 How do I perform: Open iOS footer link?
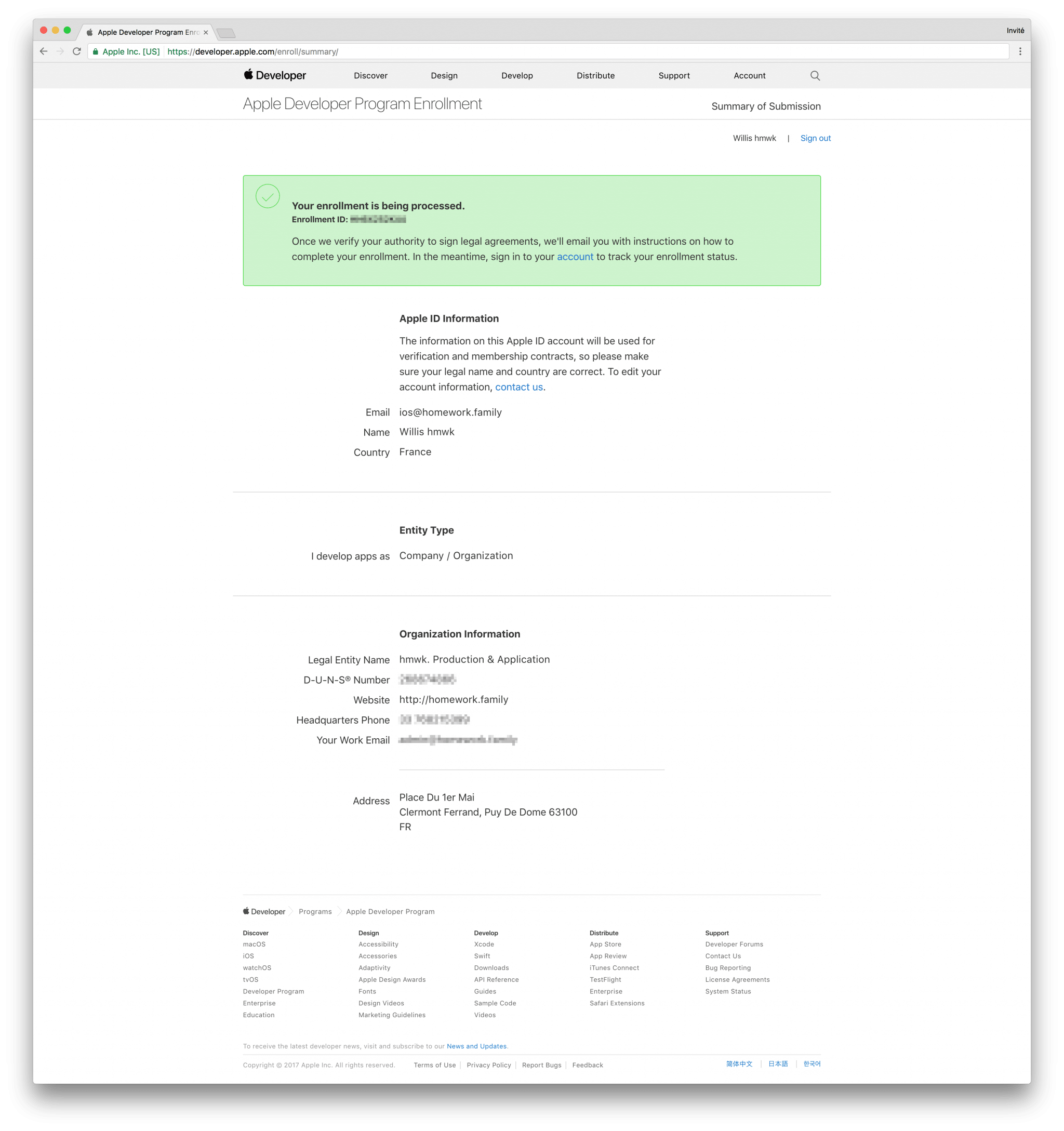pos(248,956)
